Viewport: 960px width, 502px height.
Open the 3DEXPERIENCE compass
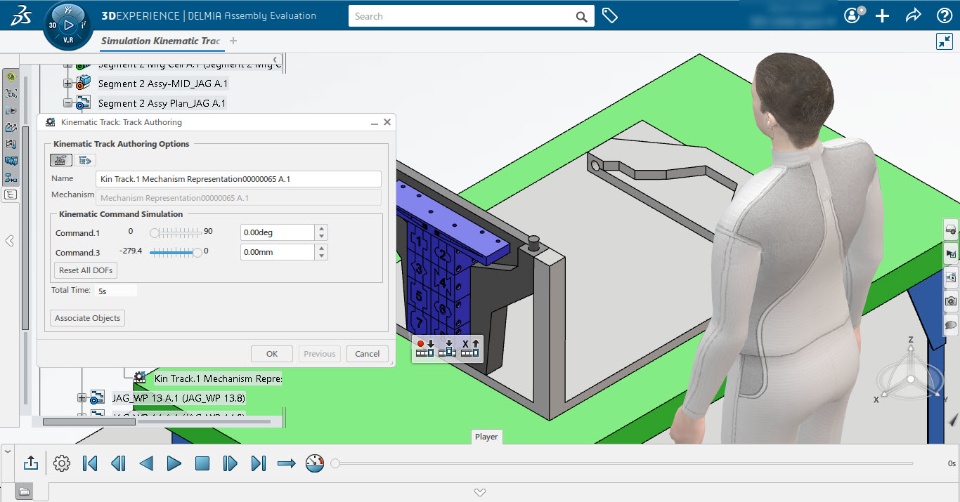click(x=68, y=26)
